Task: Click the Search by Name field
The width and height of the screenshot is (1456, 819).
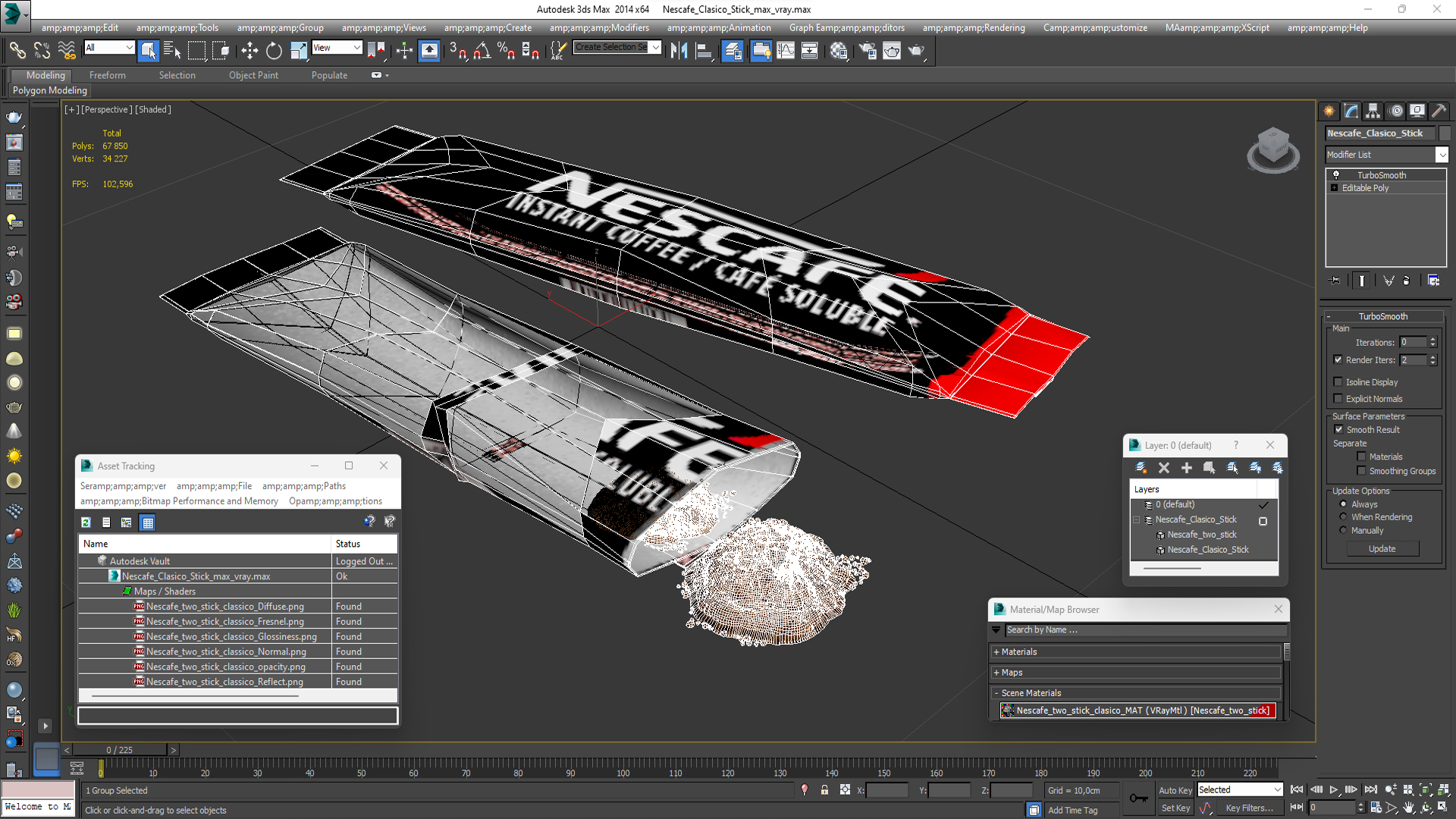Action: (x=1146, y=630)
